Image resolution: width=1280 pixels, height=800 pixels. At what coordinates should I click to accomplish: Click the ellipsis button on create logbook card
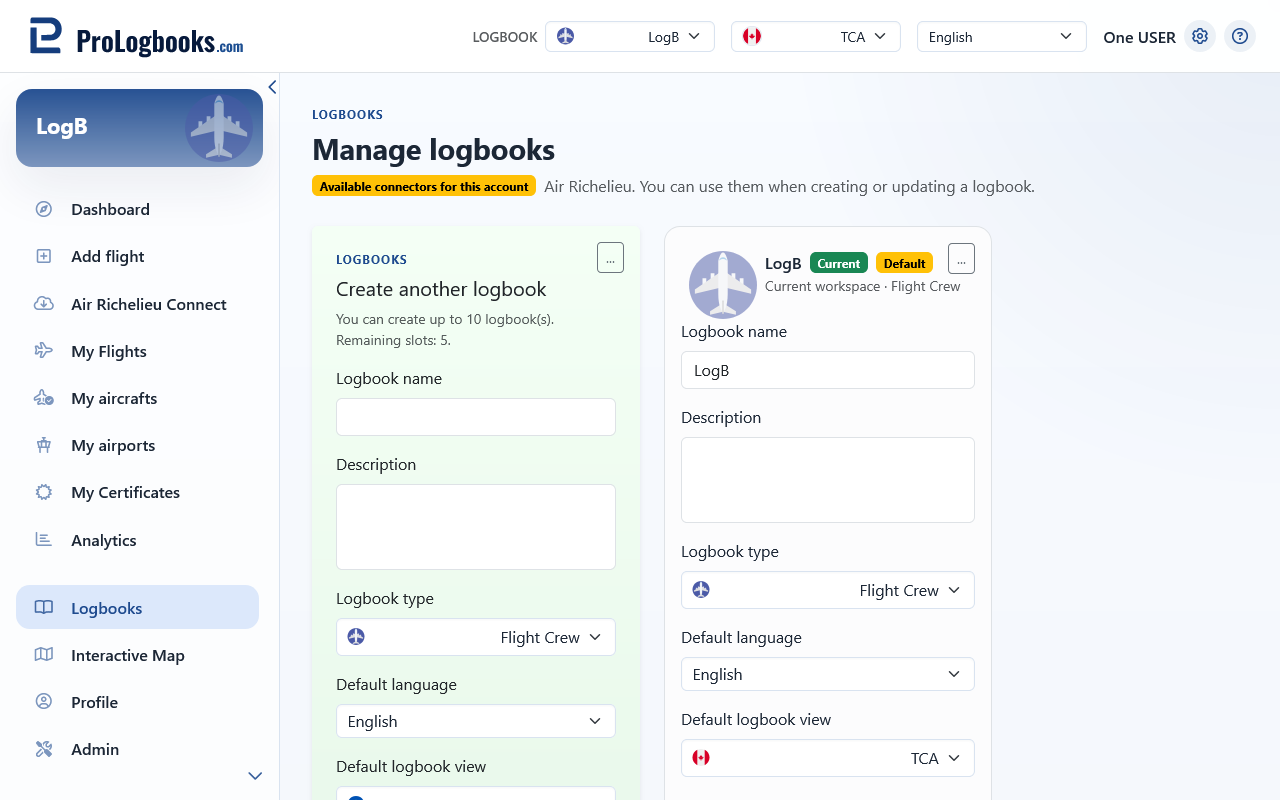[x=610, y=258]
